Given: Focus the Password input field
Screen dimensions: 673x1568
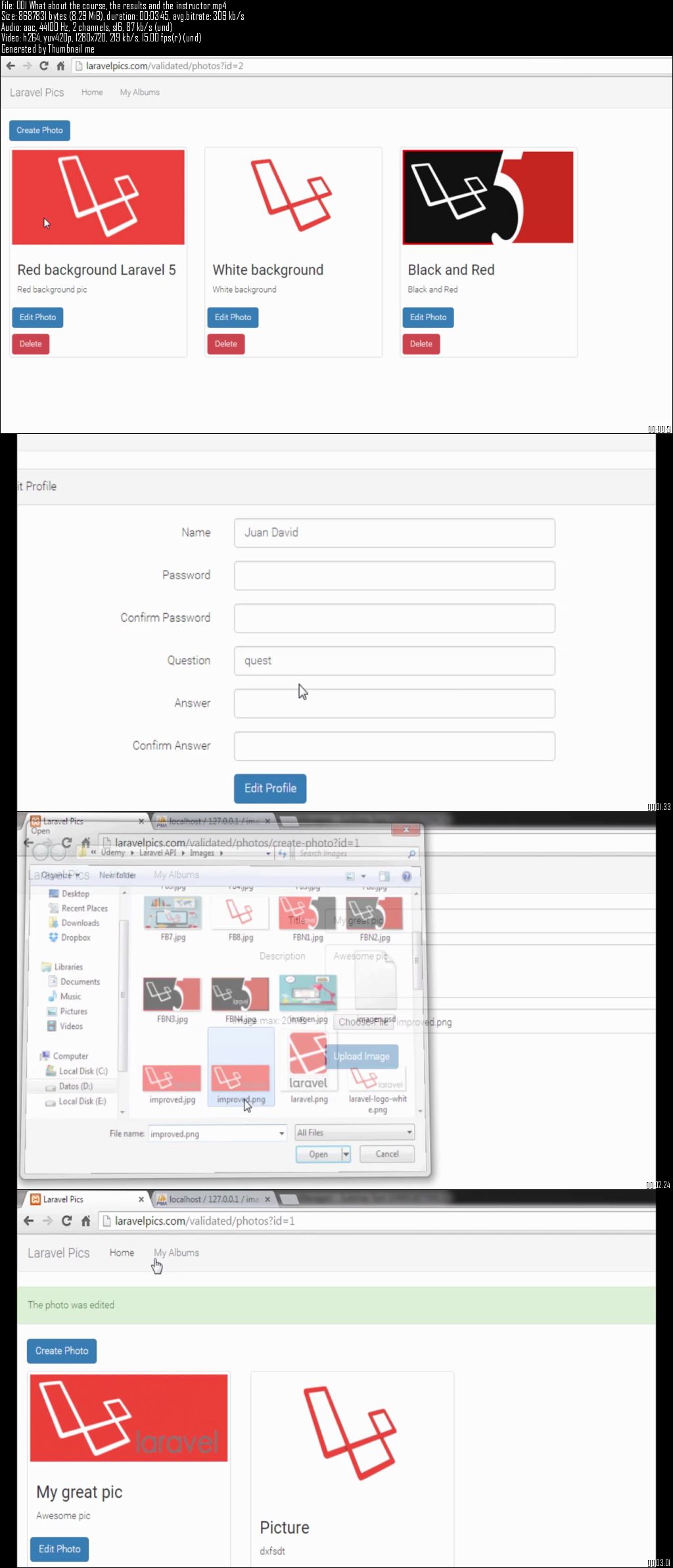Looking at the screenshot, I should [x=394, y=575].
